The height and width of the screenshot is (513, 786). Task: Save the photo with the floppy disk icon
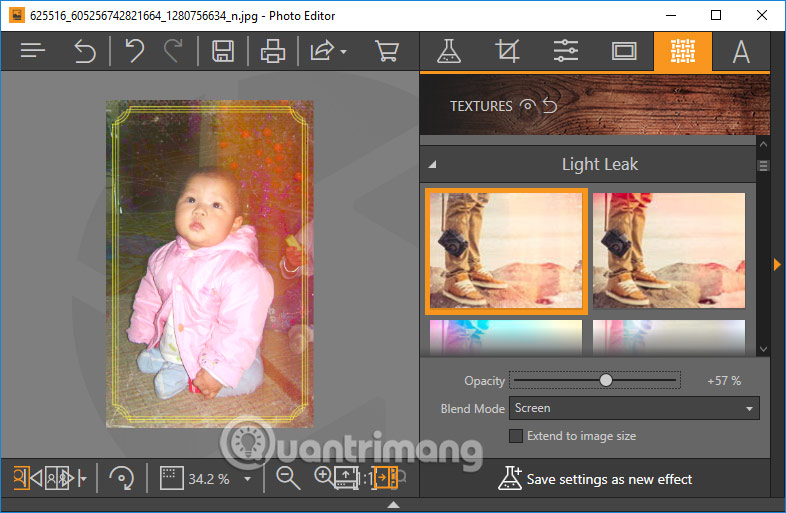tap(223, 51)
